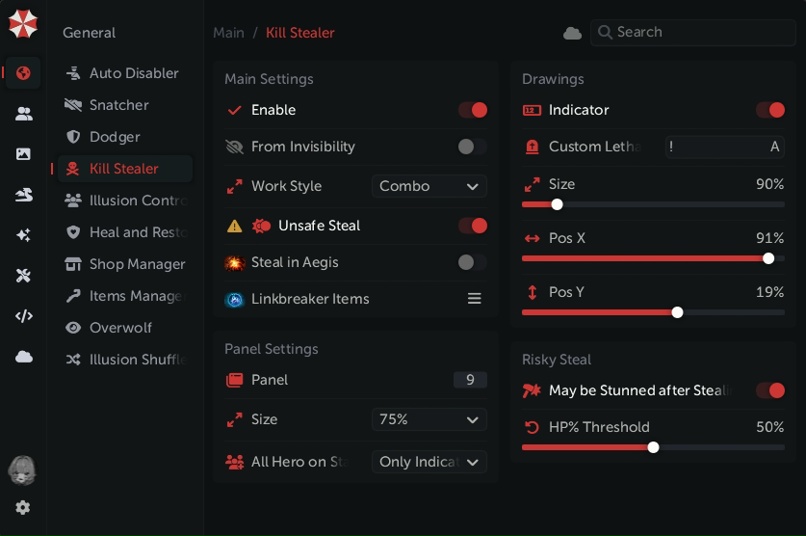Click the cloud icon beside the search box
Screen dimensions: 806x536
pyautogui.click(x=572, y=33)
